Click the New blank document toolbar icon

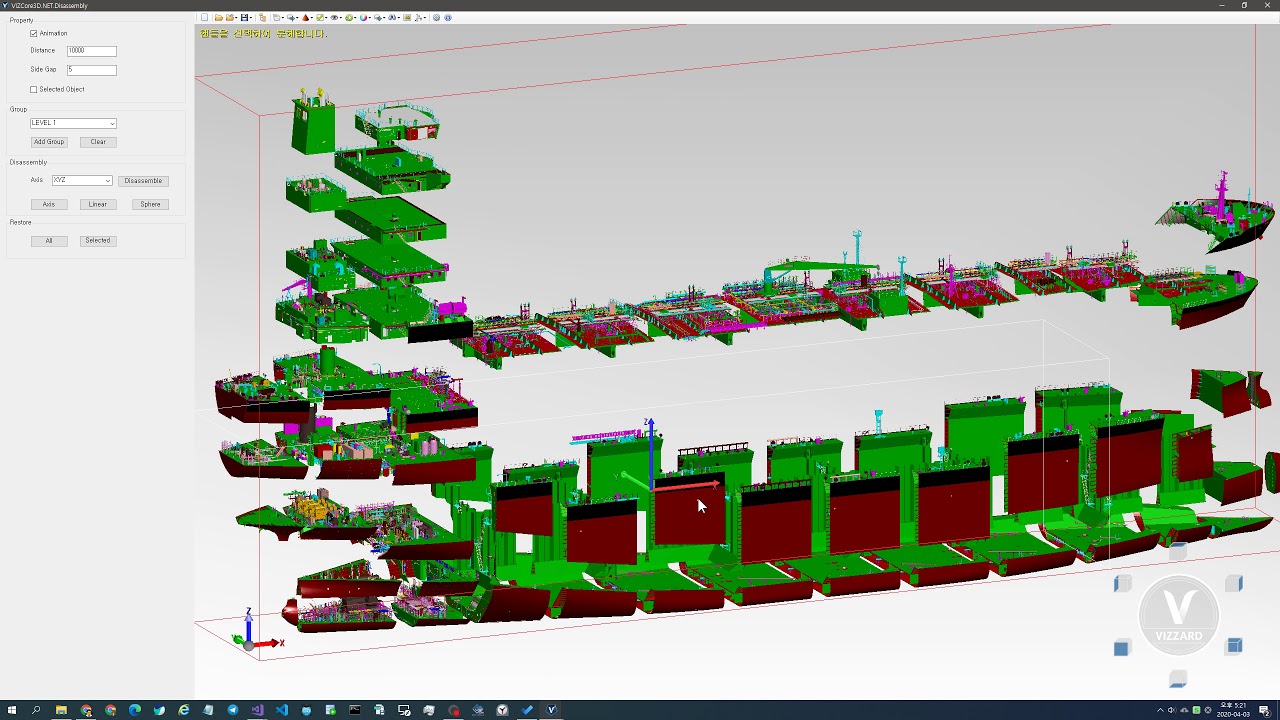point(205,17)
